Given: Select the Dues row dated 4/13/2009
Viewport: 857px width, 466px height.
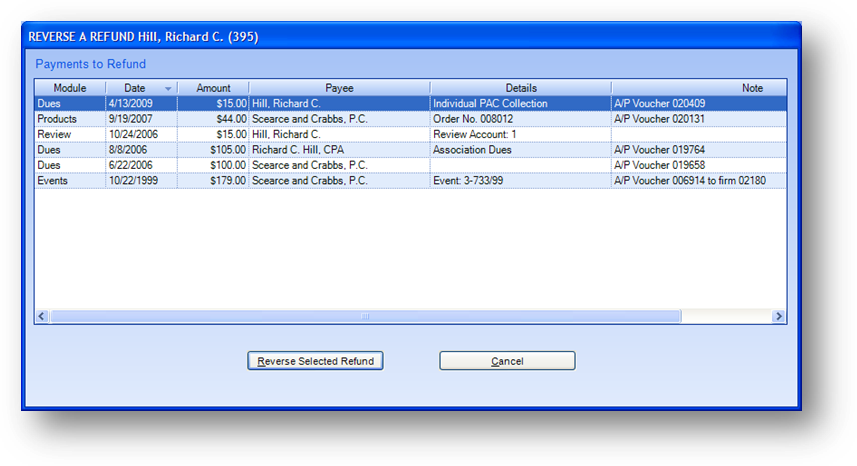Looking at the screenshot, I should [x=70, y=103].
